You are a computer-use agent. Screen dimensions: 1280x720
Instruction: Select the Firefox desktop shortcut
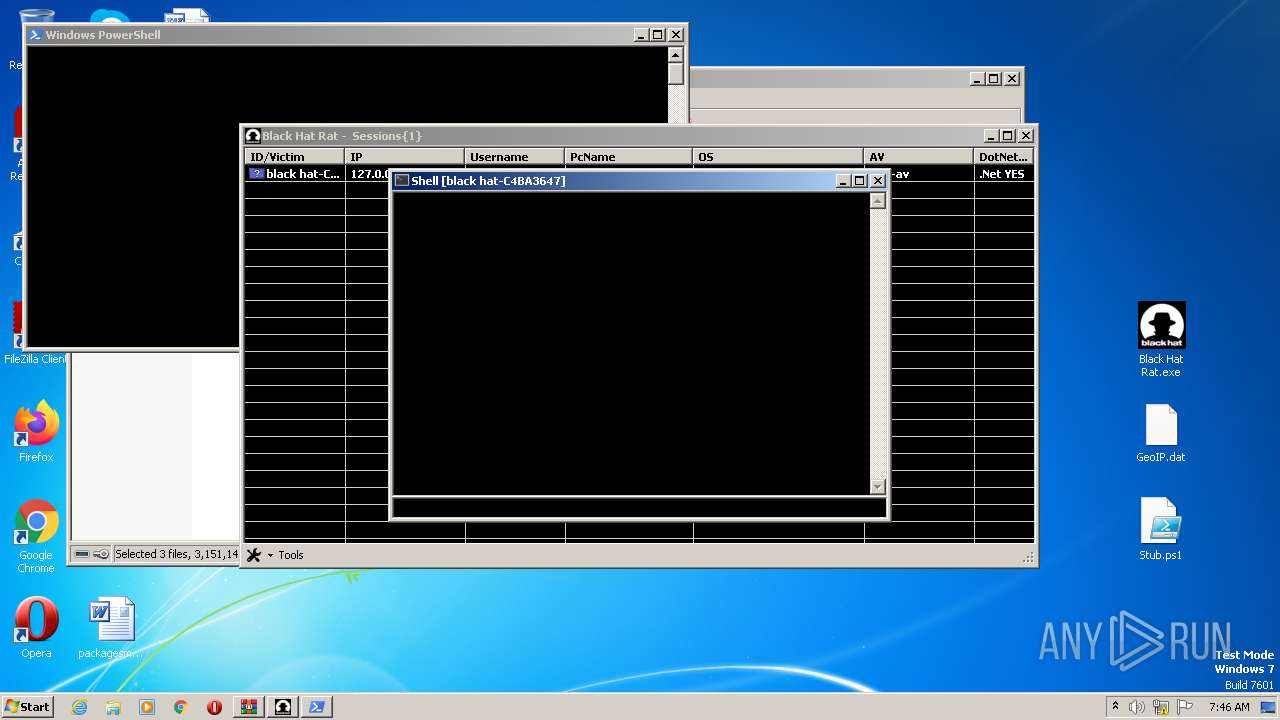(36, 432)
